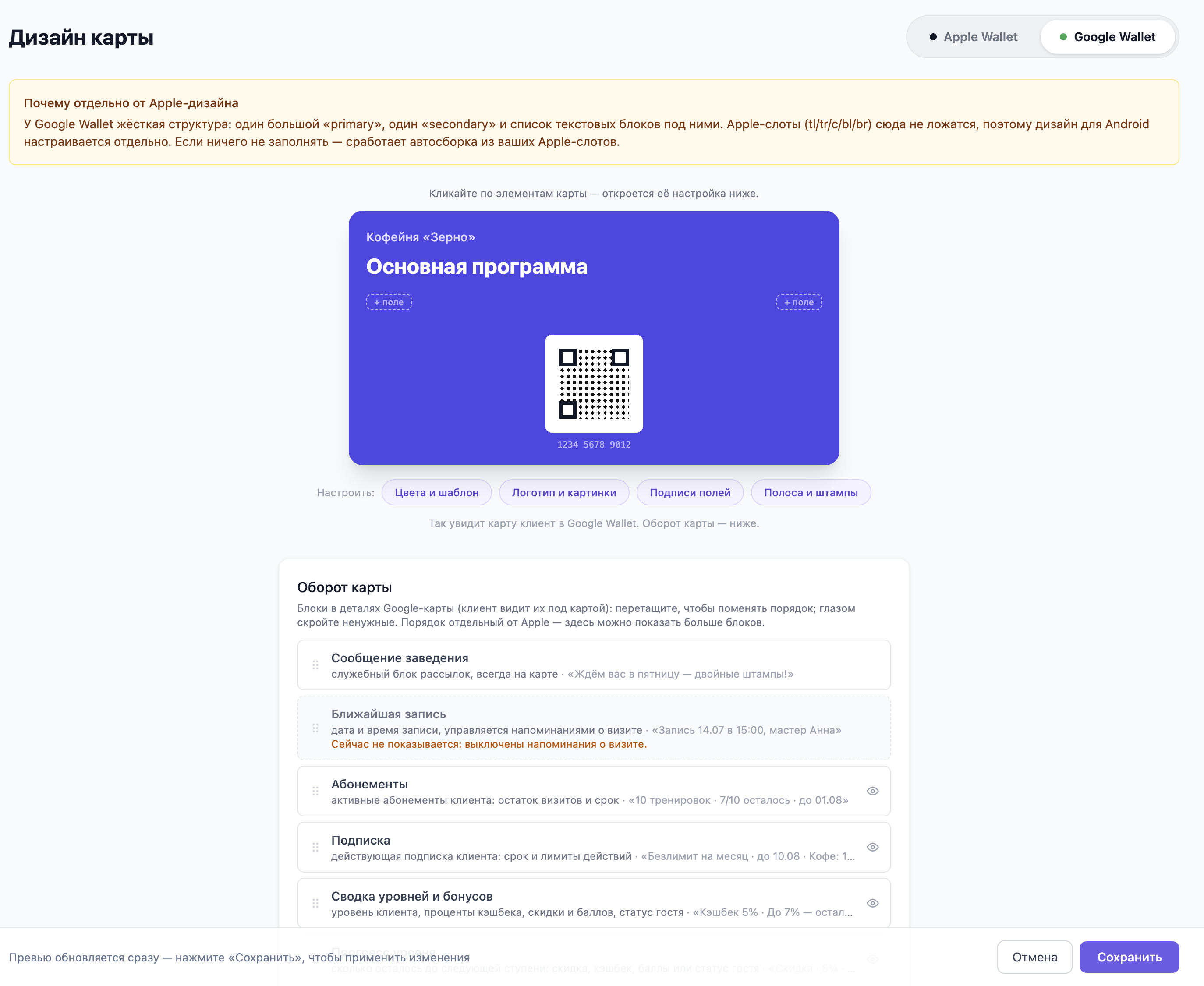
Task: Select the 'Абонементы' block title
Action: (369, 784)
